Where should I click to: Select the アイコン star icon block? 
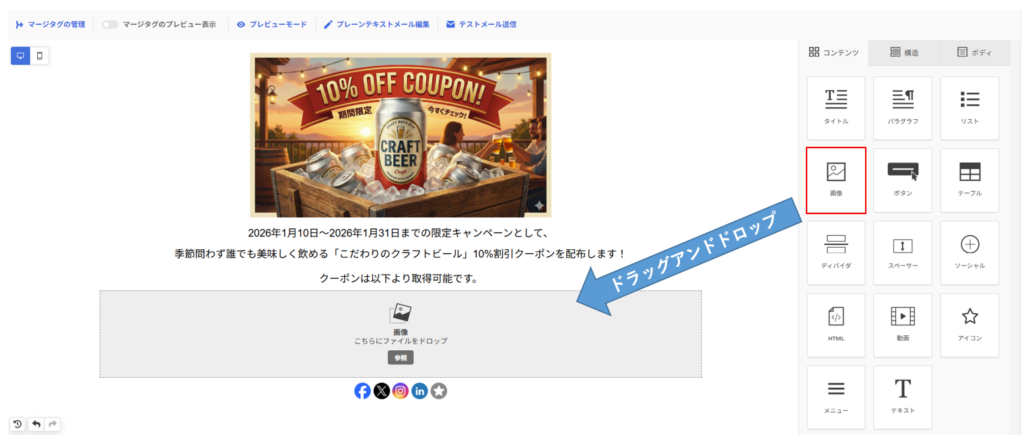[x=970, y=325]
